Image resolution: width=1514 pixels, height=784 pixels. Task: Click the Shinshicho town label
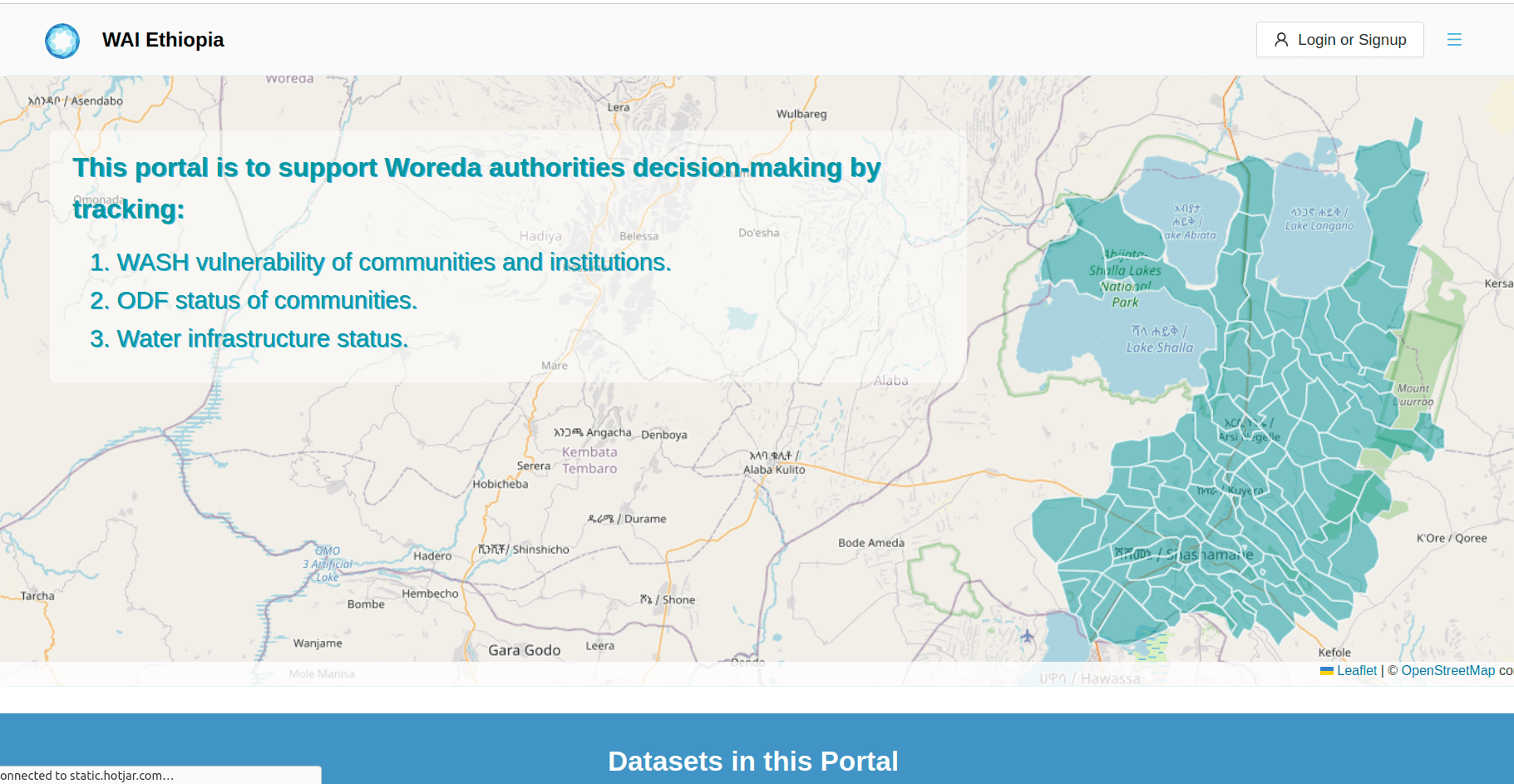(524, 550)
